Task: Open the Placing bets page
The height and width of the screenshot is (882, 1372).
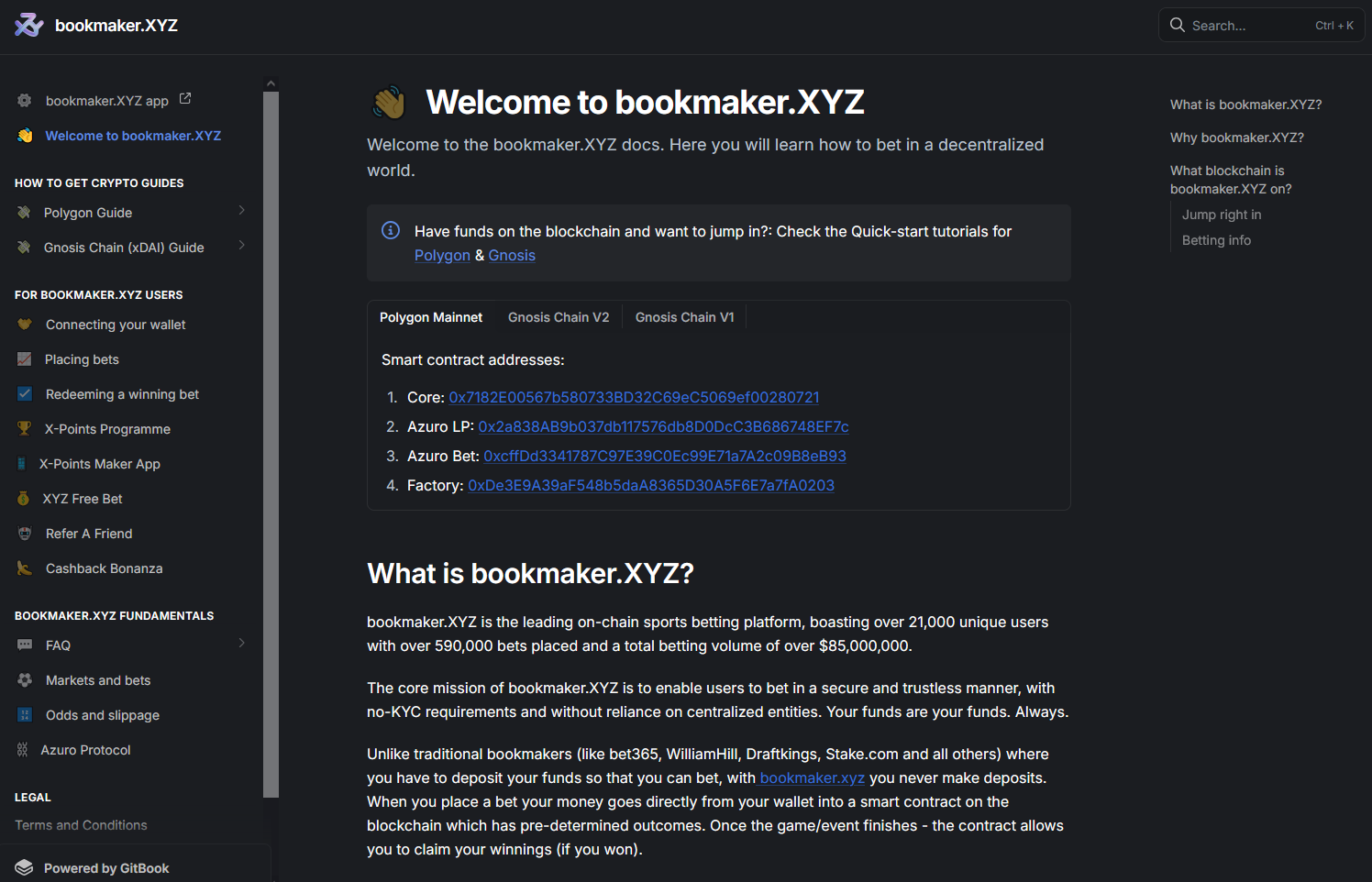Action: pos(82,359)
